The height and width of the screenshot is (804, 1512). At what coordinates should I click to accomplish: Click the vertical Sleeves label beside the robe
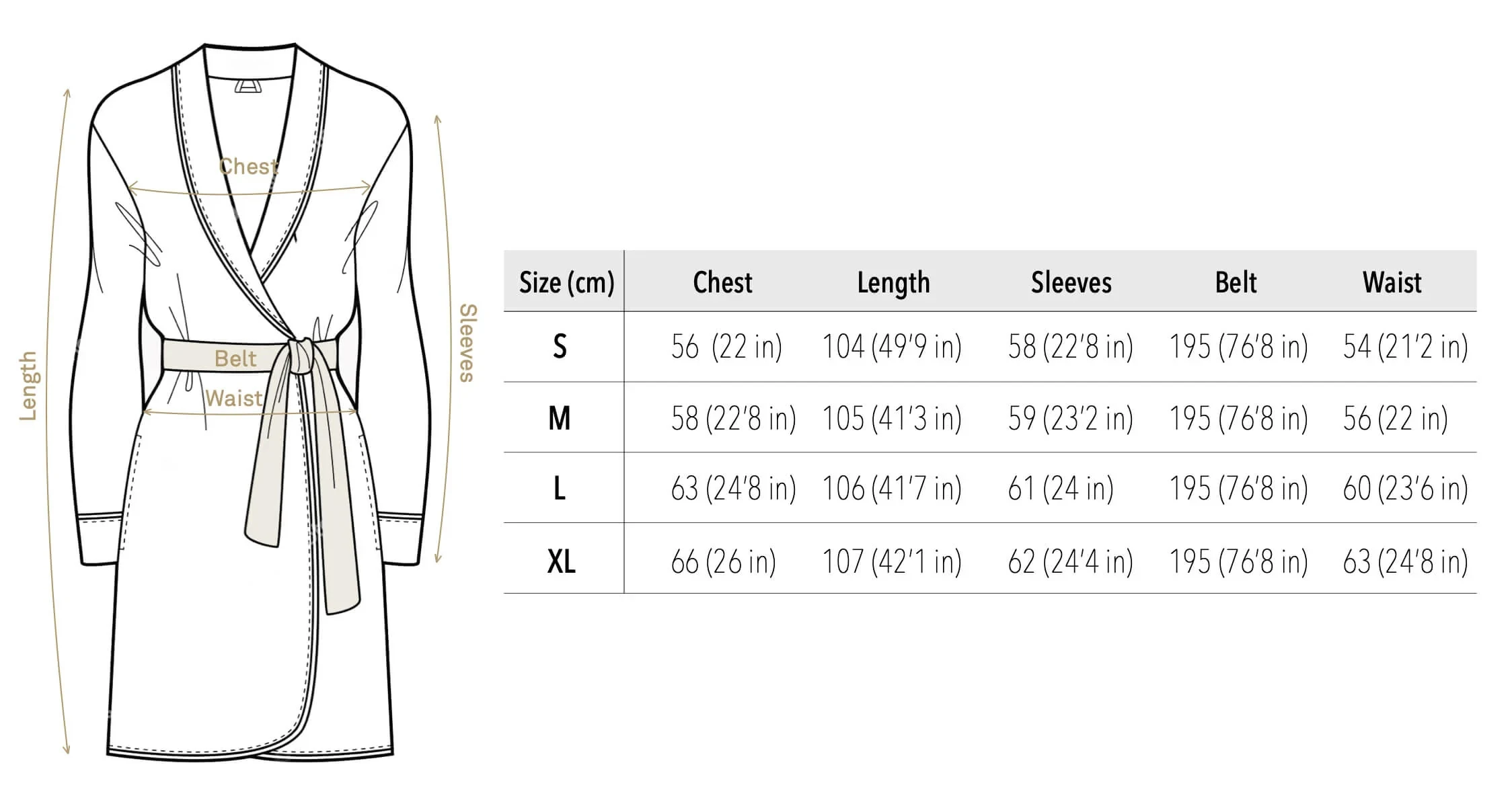(x=467, y=343)
